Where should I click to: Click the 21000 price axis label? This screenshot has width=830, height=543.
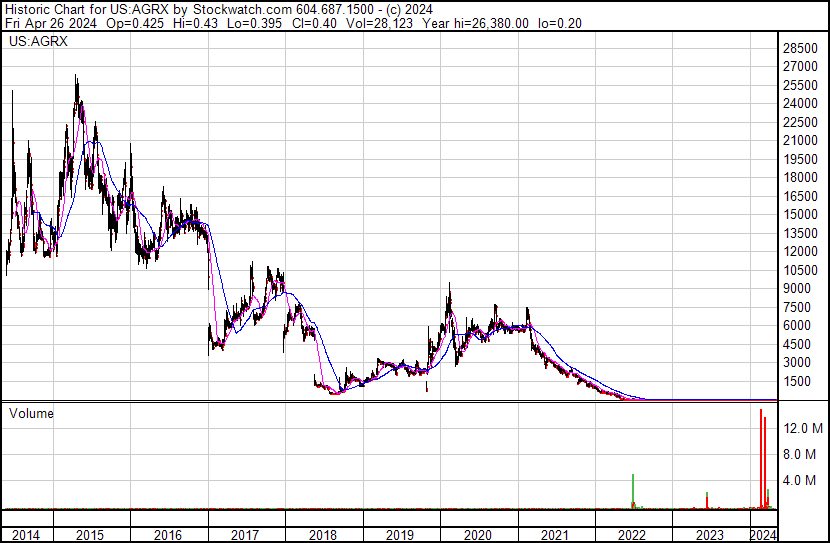(x=800, y=141)
